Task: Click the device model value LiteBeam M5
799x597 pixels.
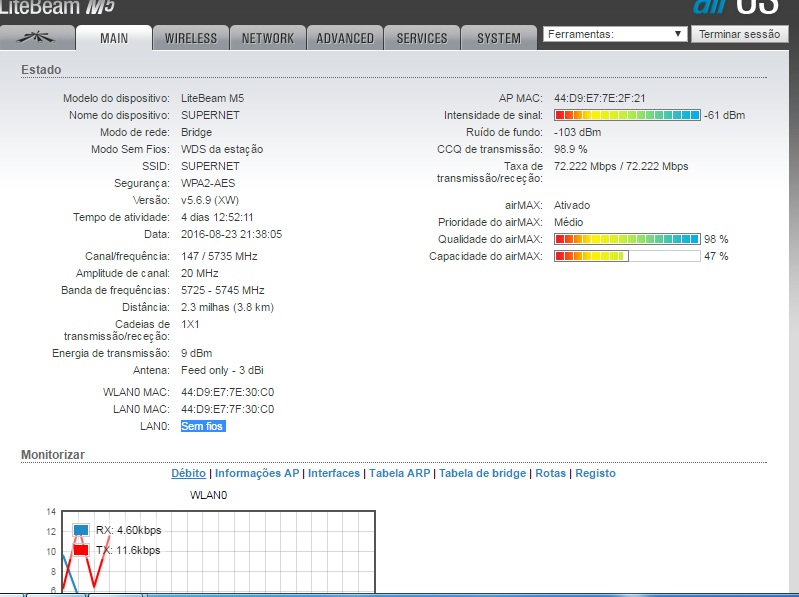Action: click(212, 98)
